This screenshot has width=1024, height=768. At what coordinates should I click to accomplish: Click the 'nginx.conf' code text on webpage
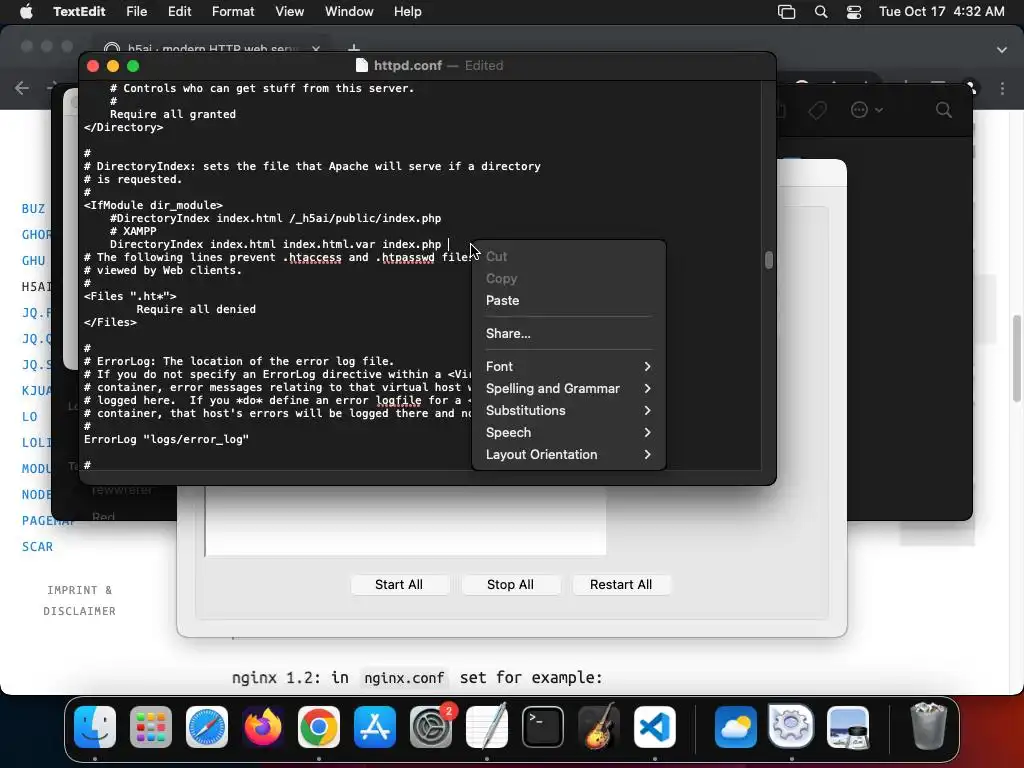pyautogui.click(x=404, y=678)
